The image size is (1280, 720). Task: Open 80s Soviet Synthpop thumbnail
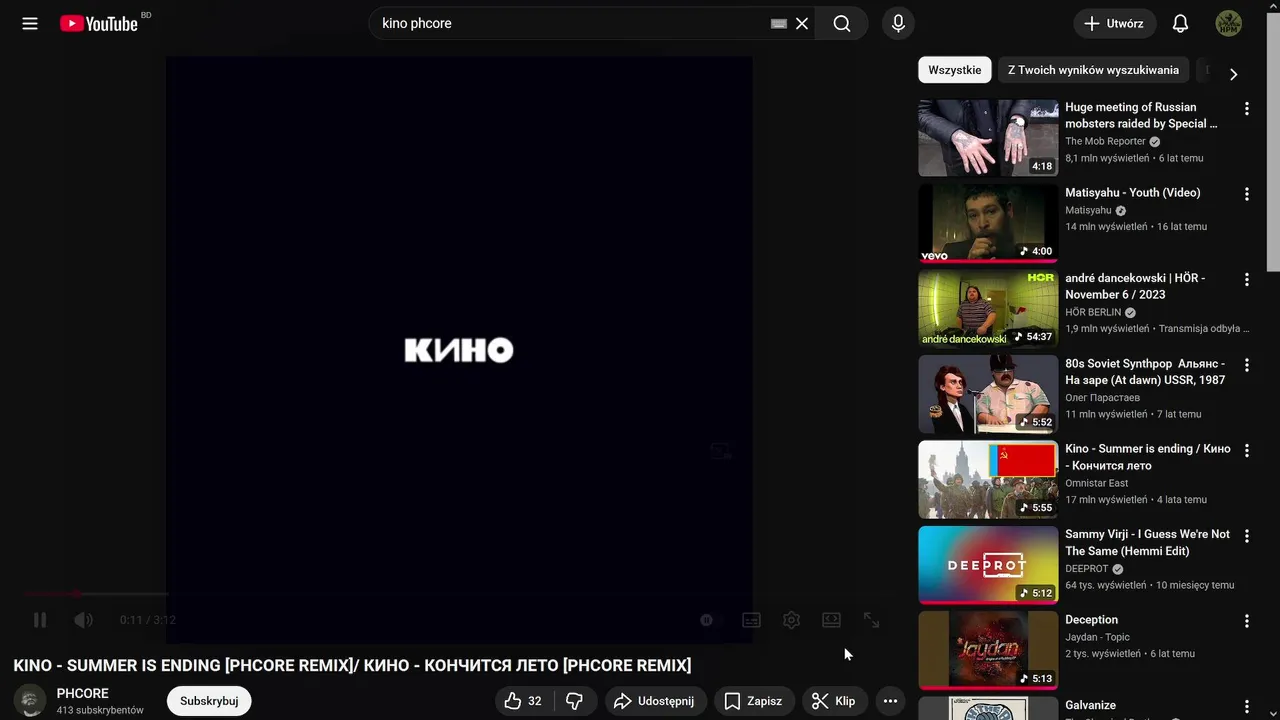point(988,394)
